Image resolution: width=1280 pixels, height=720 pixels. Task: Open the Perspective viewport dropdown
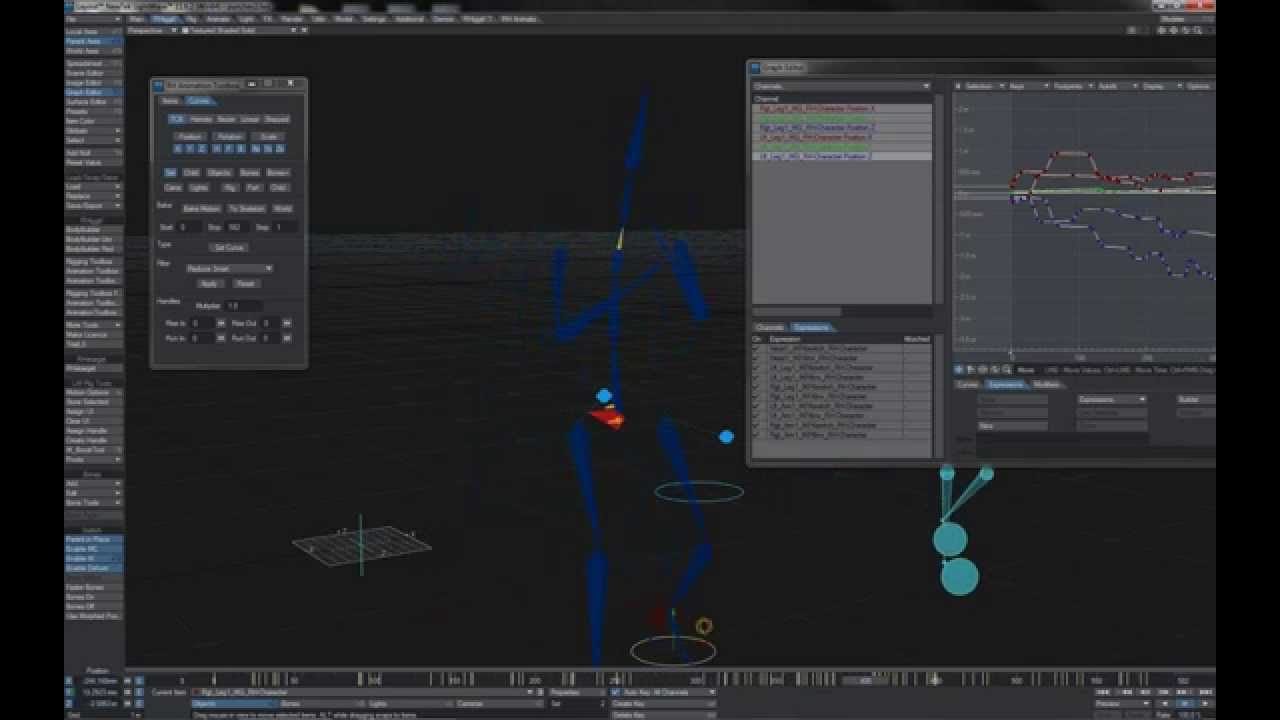pyautogui.click(x=151, y=30)
